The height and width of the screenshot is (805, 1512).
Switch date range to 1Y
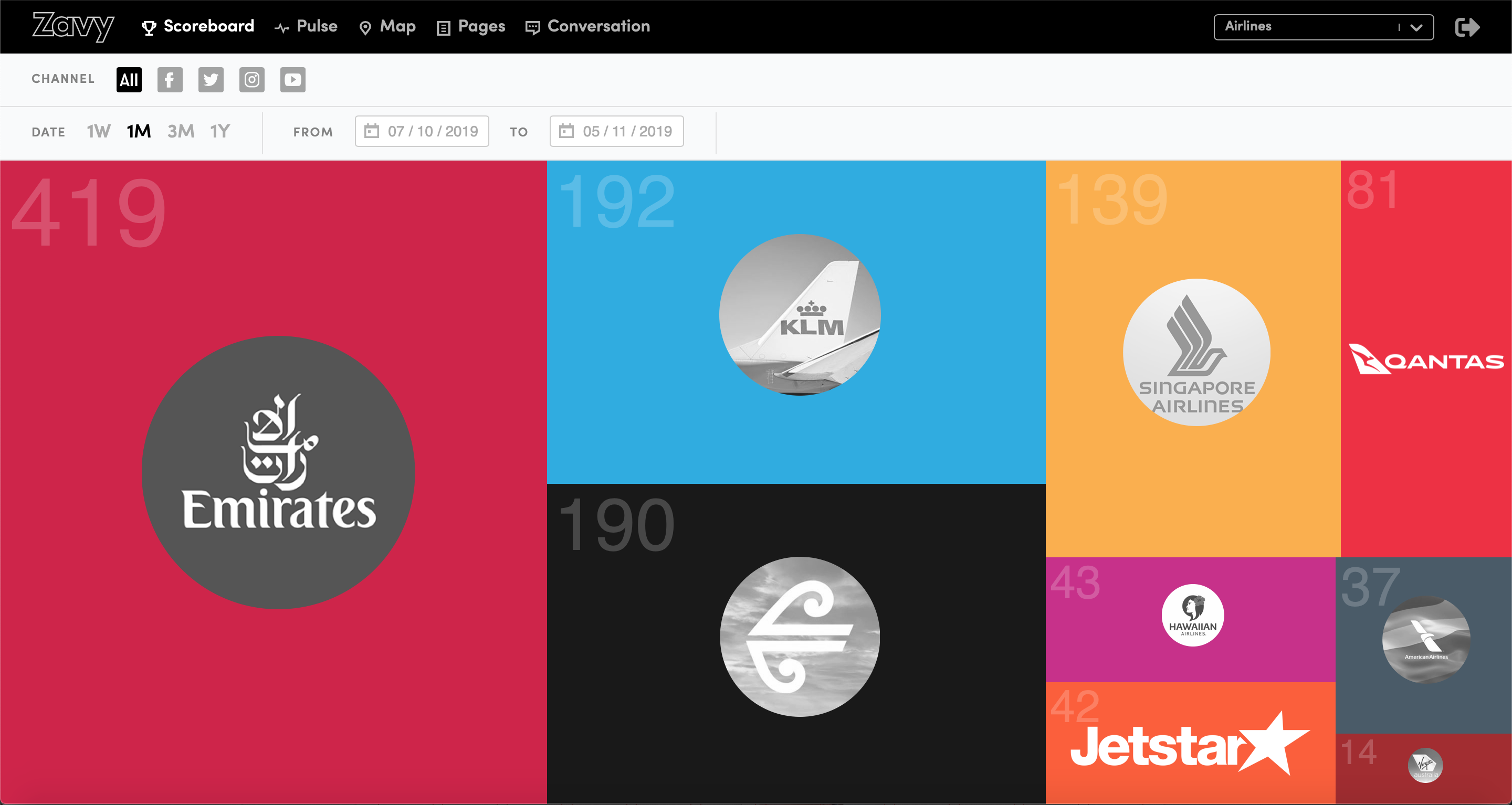220,131
